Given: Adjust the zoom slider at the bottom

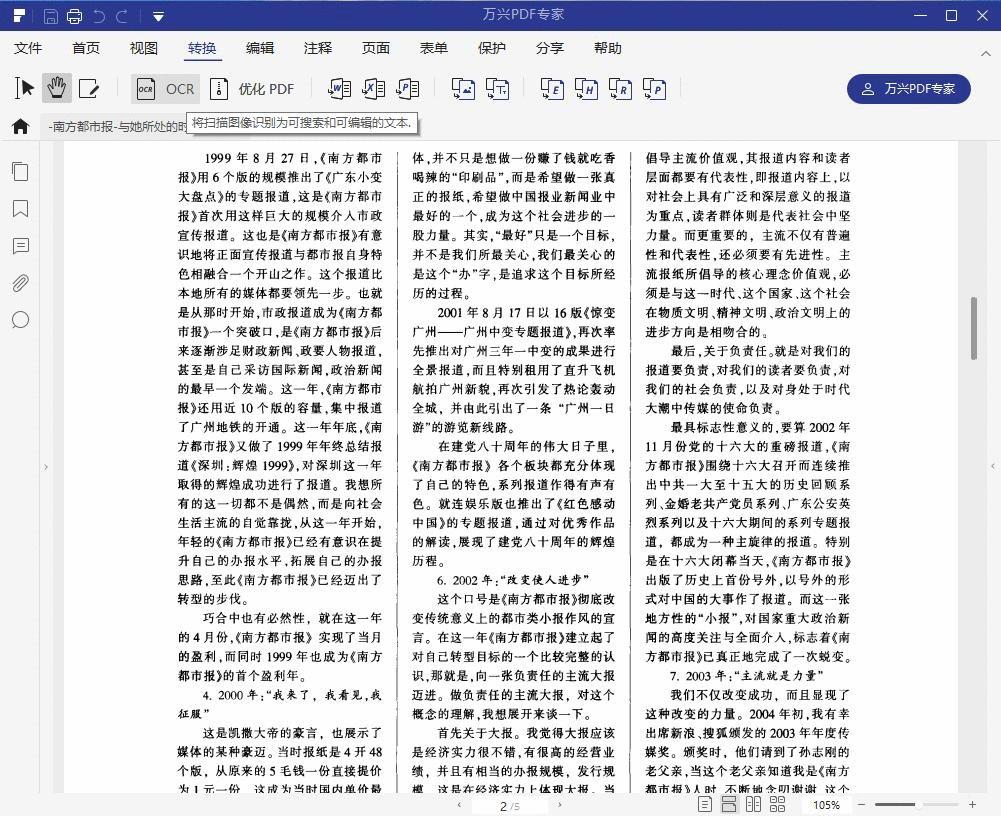Looking at the screenshot, I should coord(920,804).
